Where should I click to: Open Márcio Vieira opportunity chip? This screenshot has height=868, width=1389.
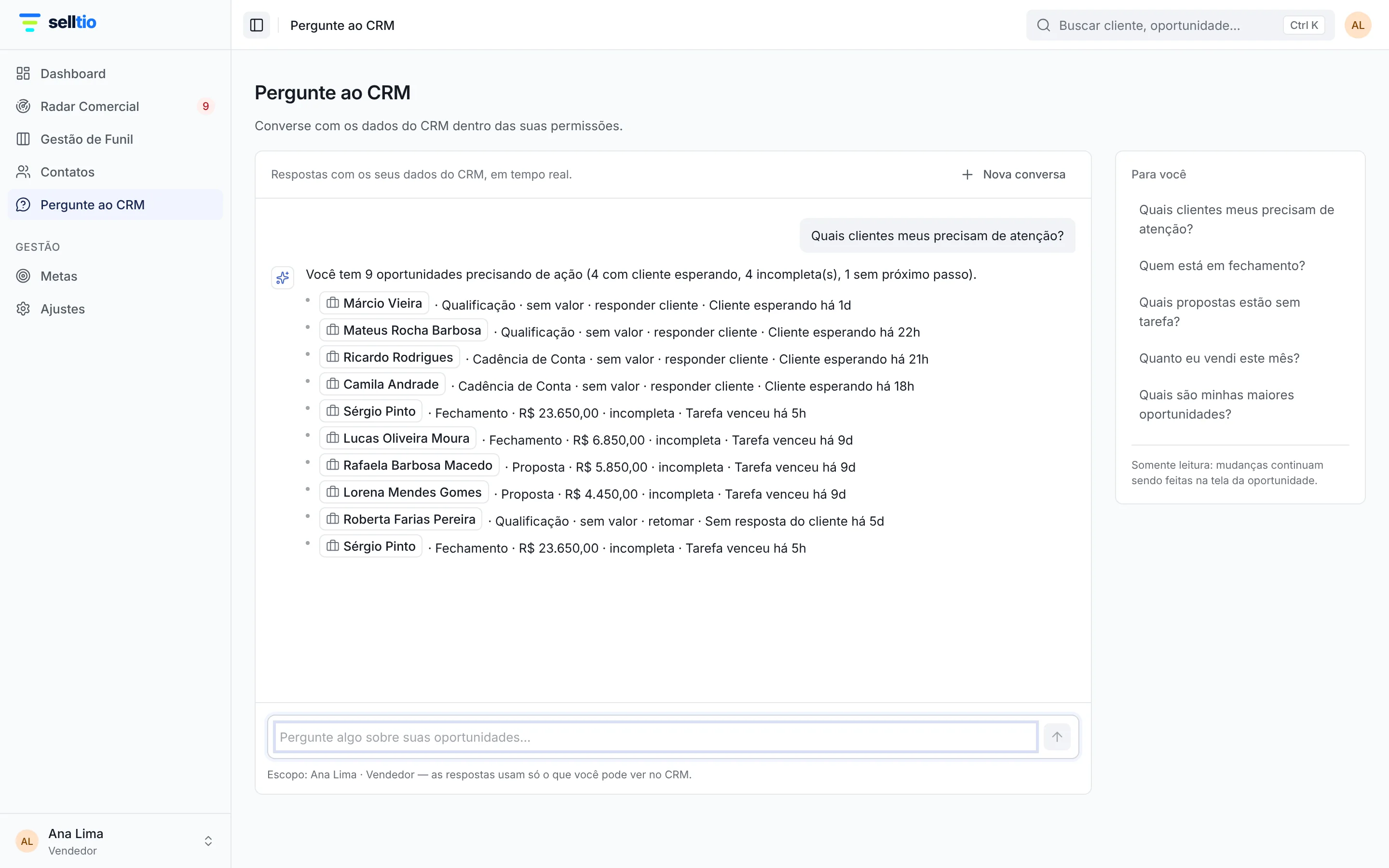point(374,303)
